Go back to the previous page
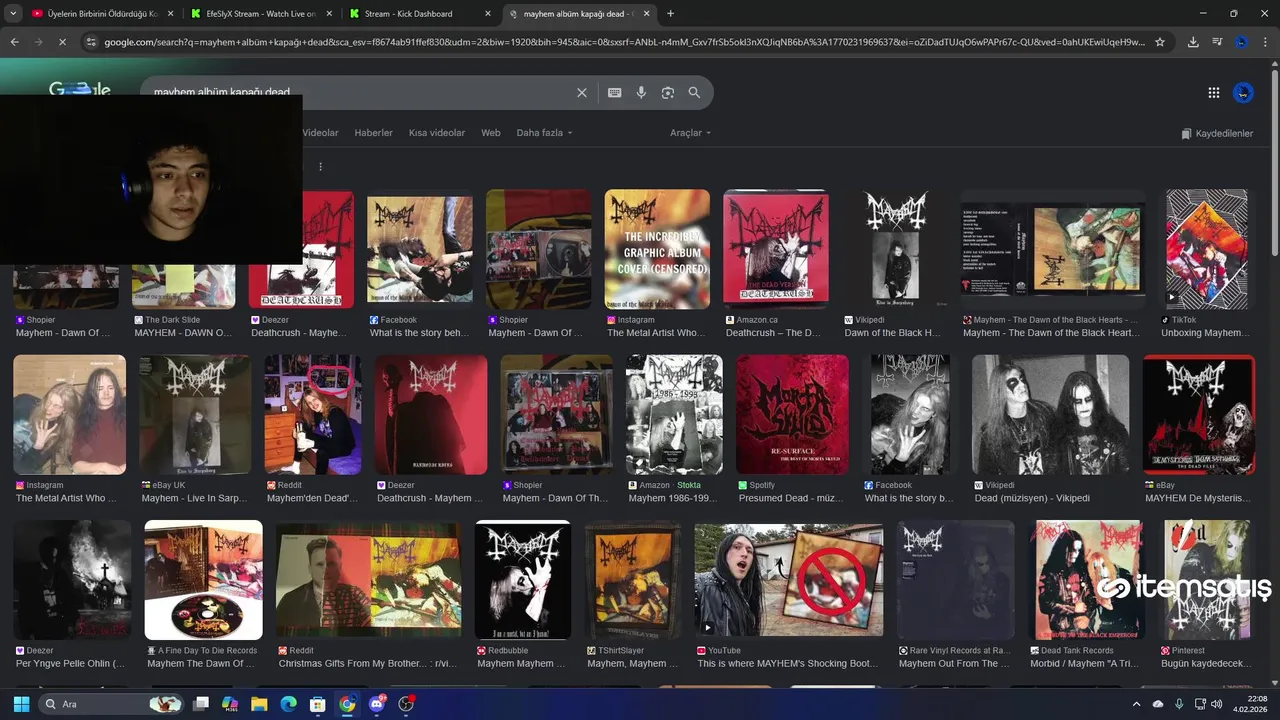 [x=14, y=42]
